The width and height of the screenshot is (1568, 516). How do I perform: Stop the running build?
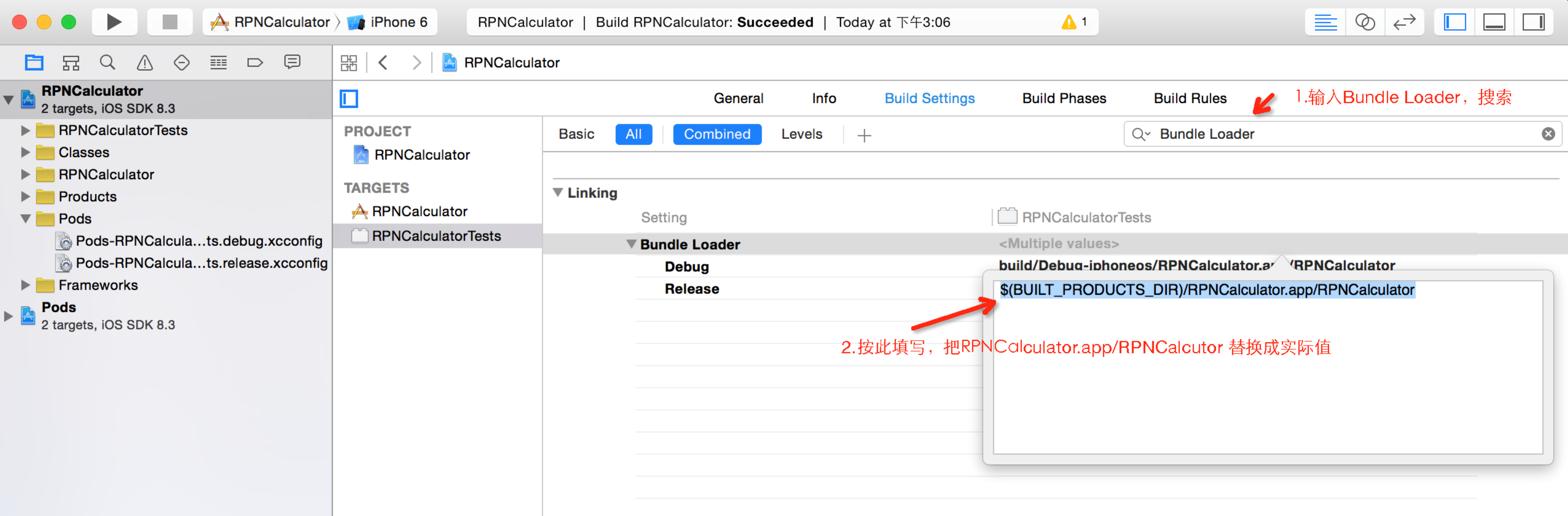coord(170,22)
